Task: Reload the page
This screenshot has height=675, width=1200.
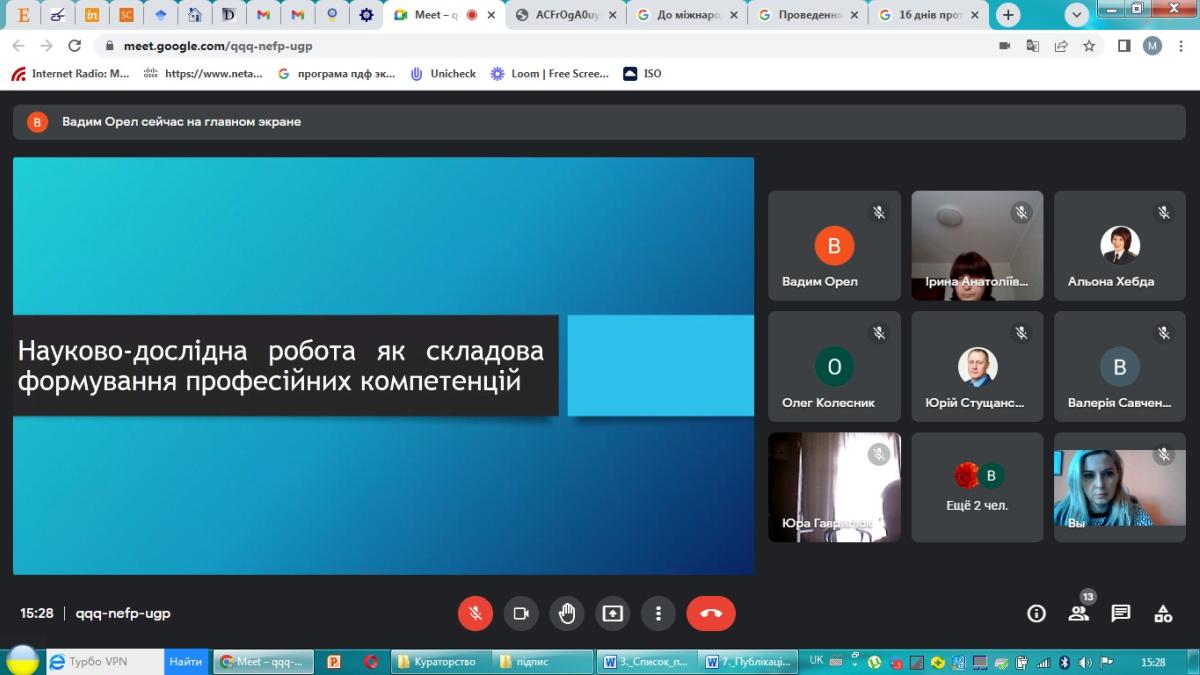Action: coord(74,46)
